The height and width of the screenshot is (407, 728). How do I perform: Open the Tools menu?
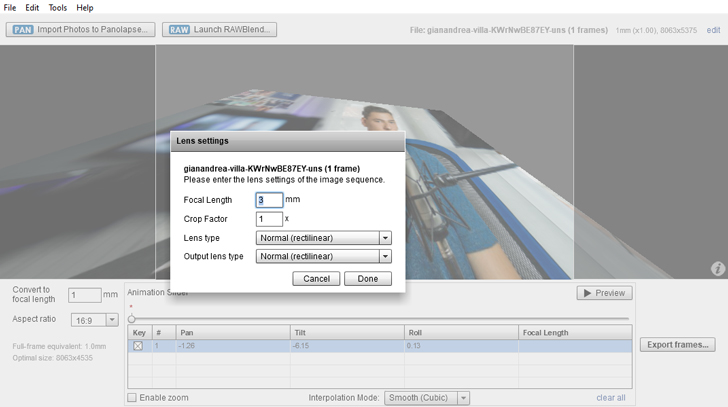[x=58, y=7]
